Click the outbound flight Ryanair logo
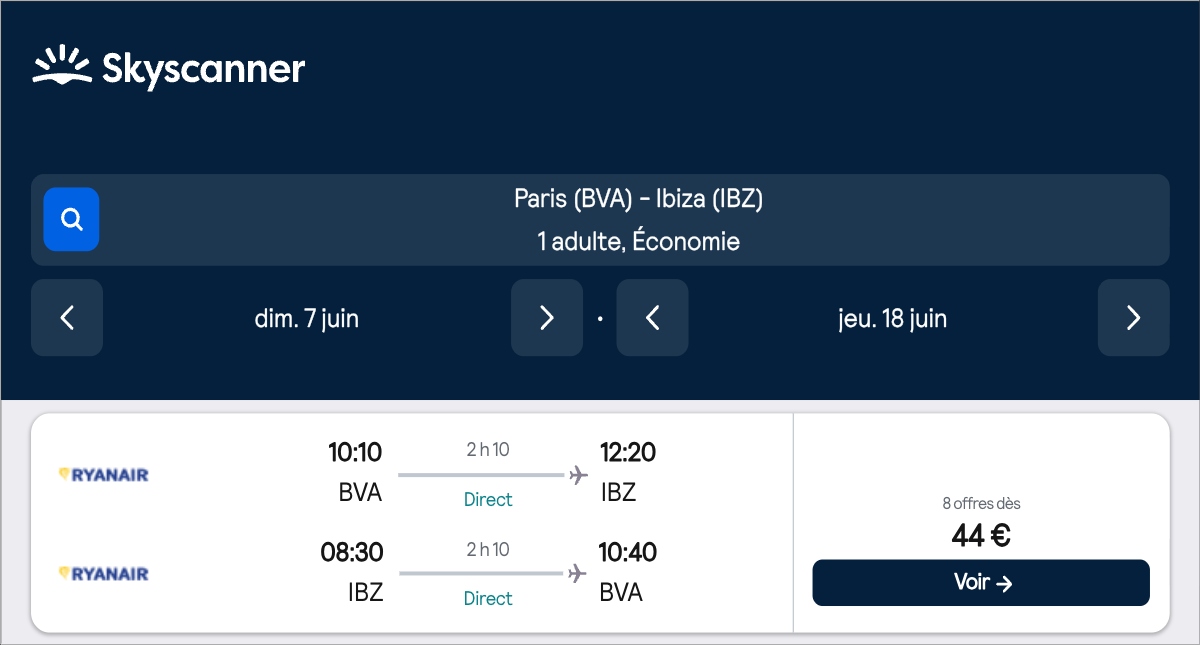 (x=104, y=475)
